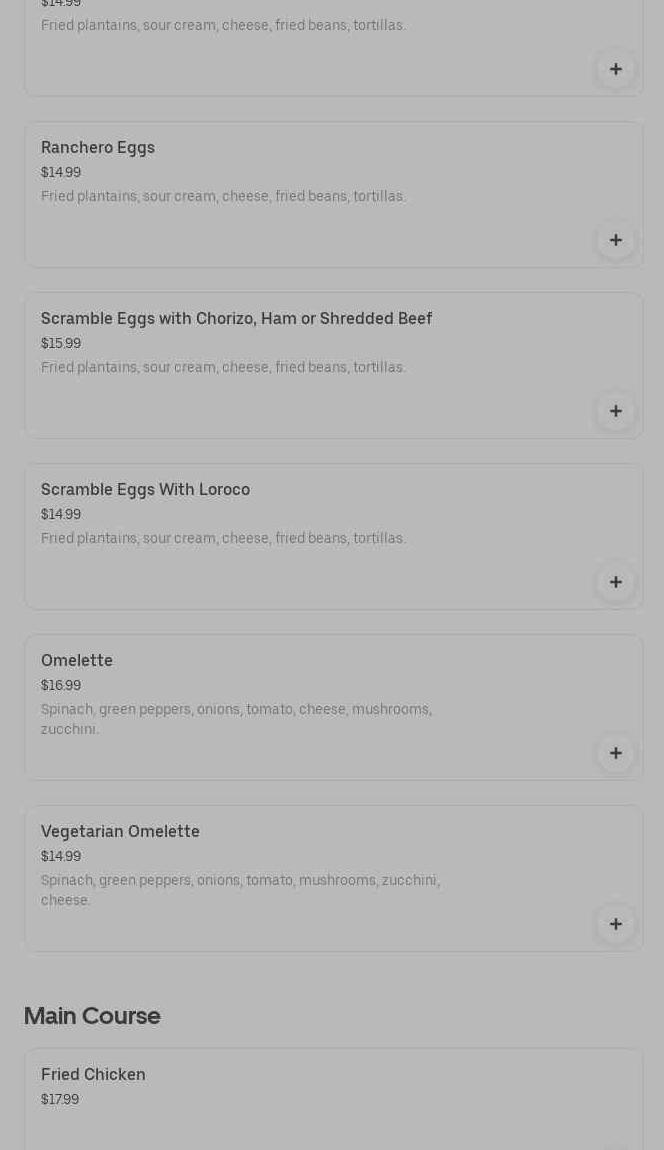Image resolution: width=664 pixels, height=1150 pixels.
Task: Click the Omelette item name
Action: [77, 661]
